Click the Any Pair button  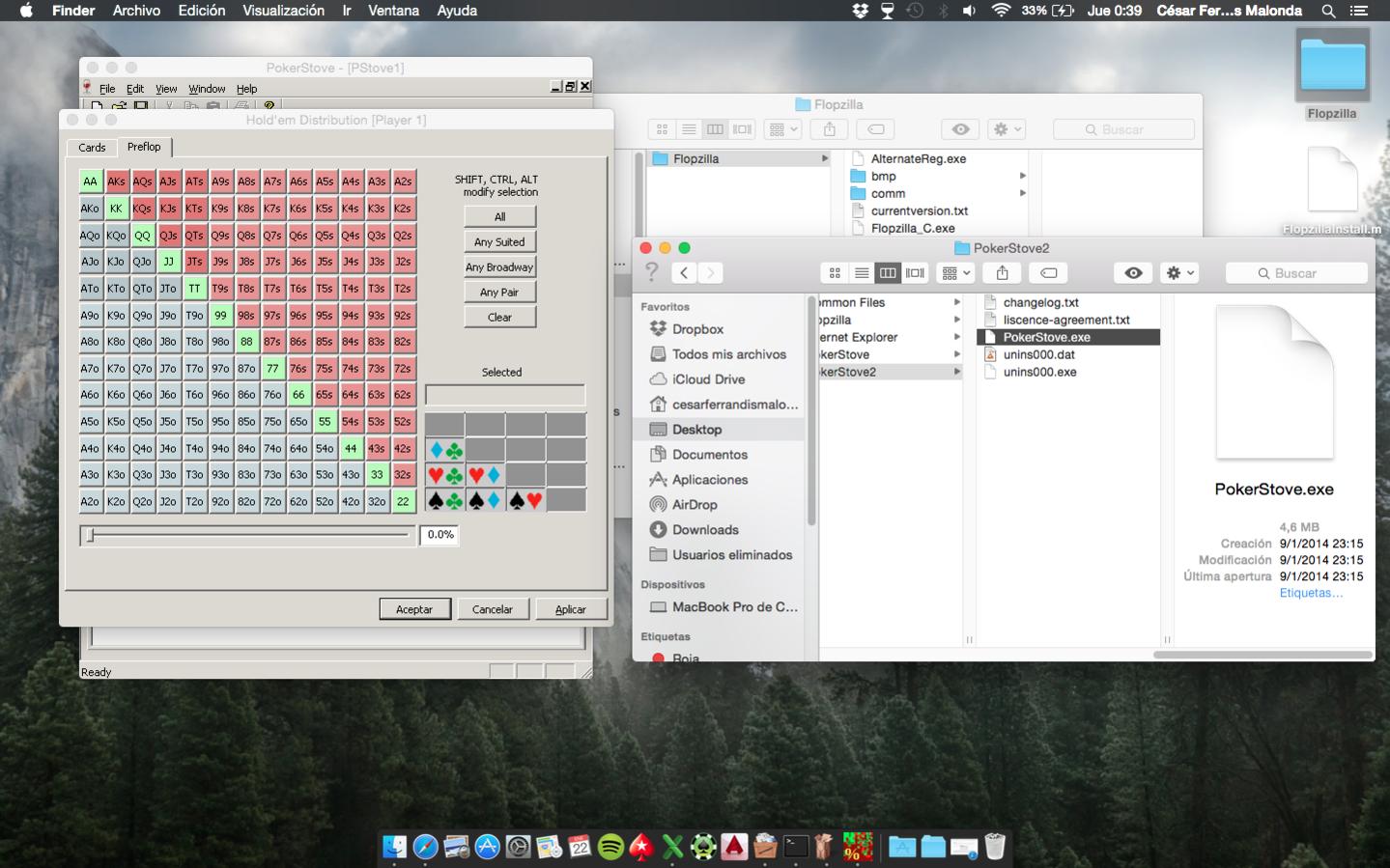tap(499, 293)
